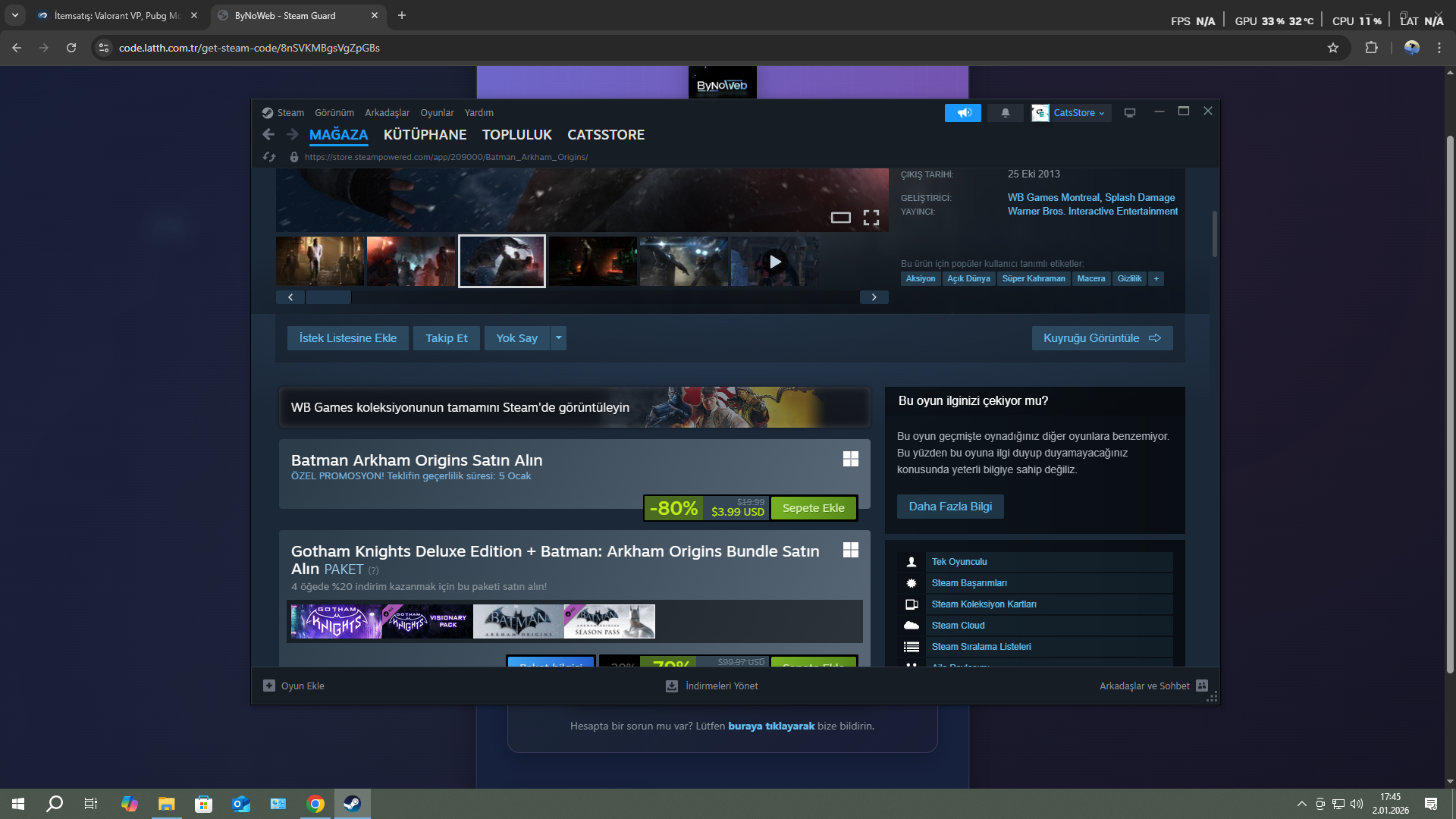Switch Steam to Big Picture mode icon
Image resolution: width=1456 pixels, height=819 pixels.
coord(1130,113)
